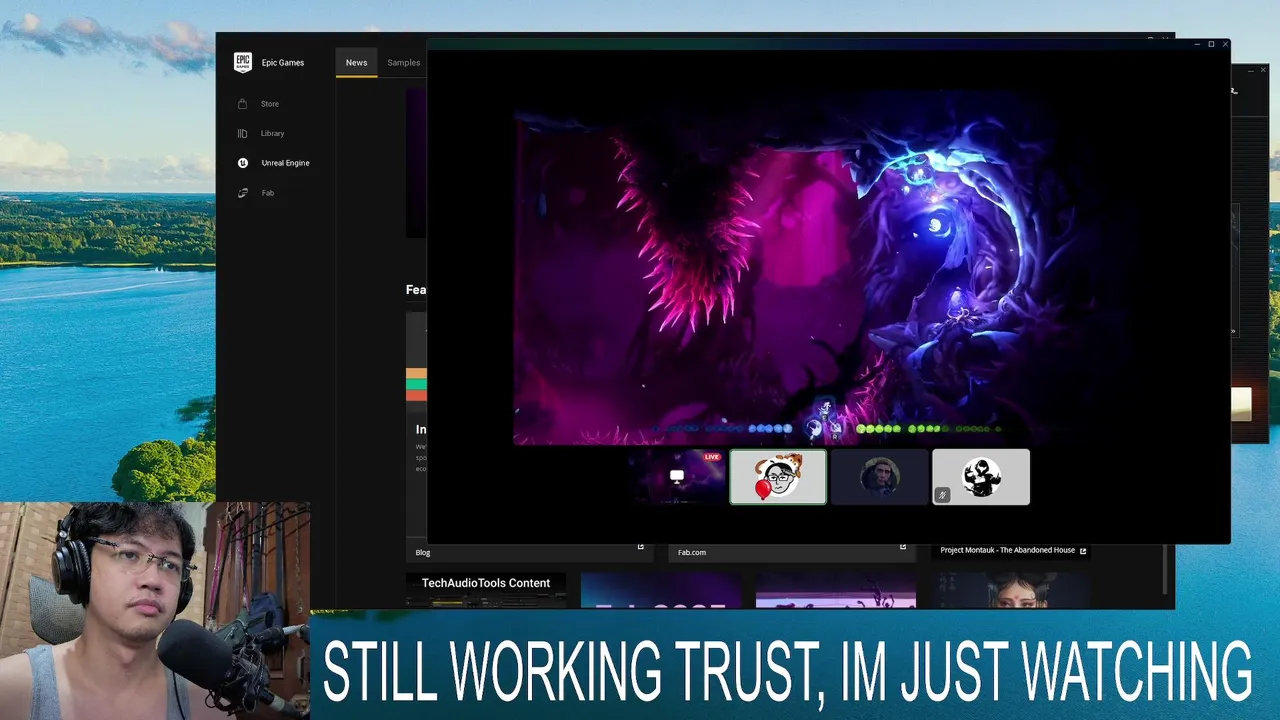Switch to the Samples tab
The height and width of the screenshot is (720, 1280).
(x=403, y=62)
